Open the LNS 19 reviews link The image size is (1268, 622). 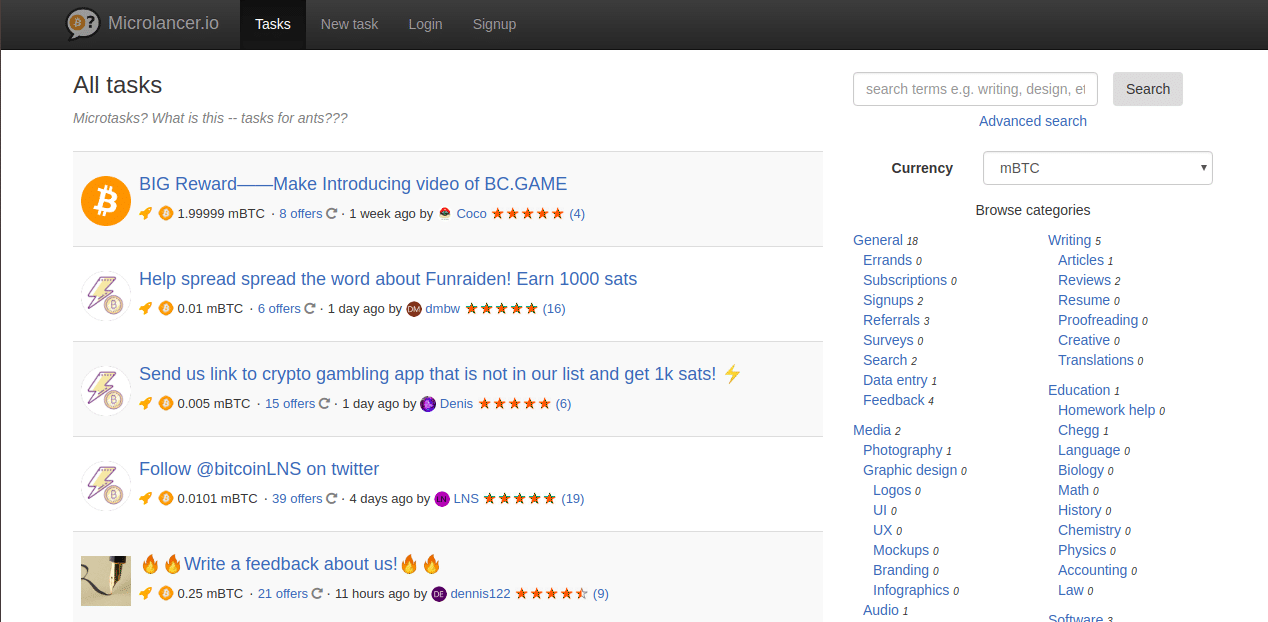tap(573, 498)
